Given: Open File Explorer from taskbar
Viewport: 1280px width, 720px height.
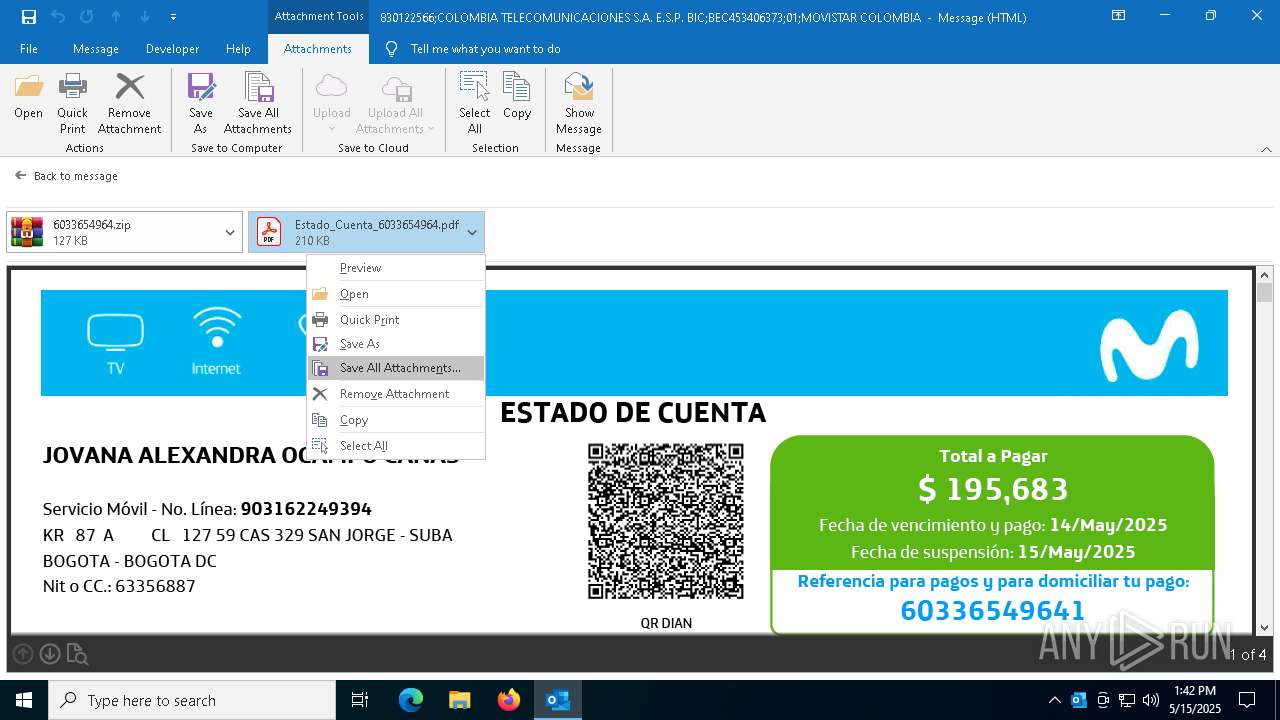Looking at the screenshot, I should pyautogui.click(x=459, y=700).
